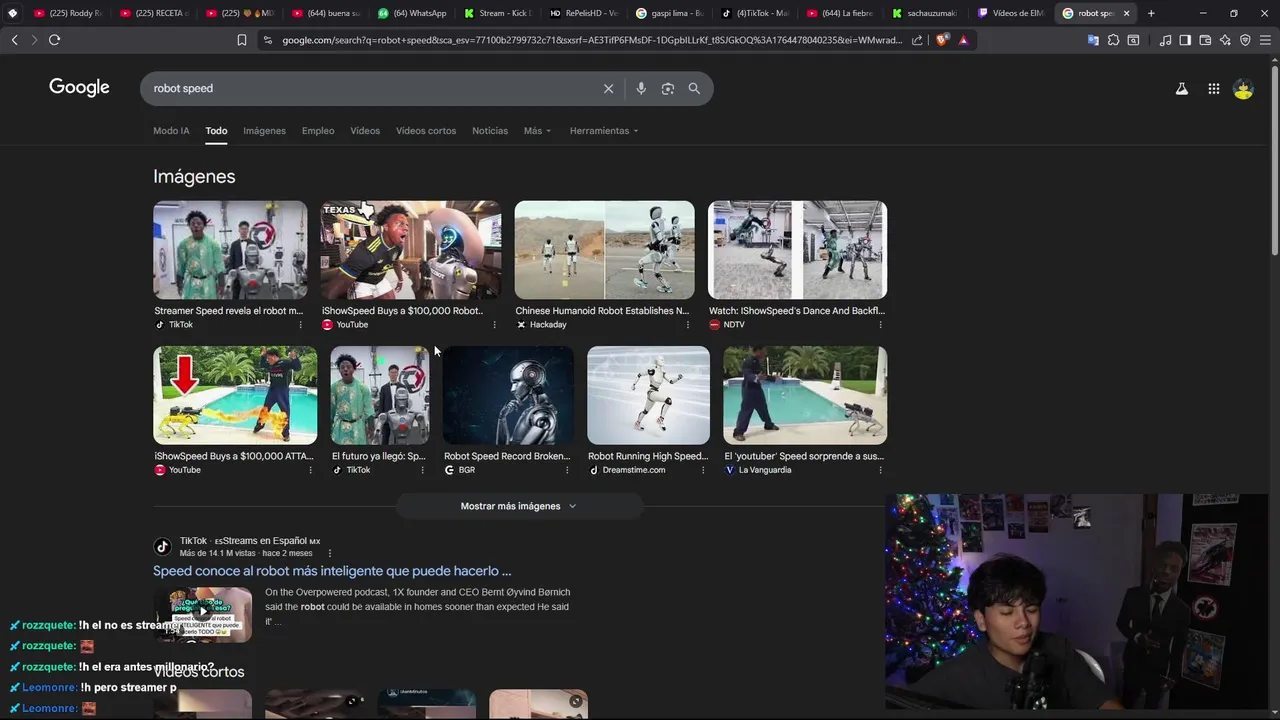1280x720 pixels.
Task: Open the NDTV dance and backflip thumbnail
Action: coord(797,250)
